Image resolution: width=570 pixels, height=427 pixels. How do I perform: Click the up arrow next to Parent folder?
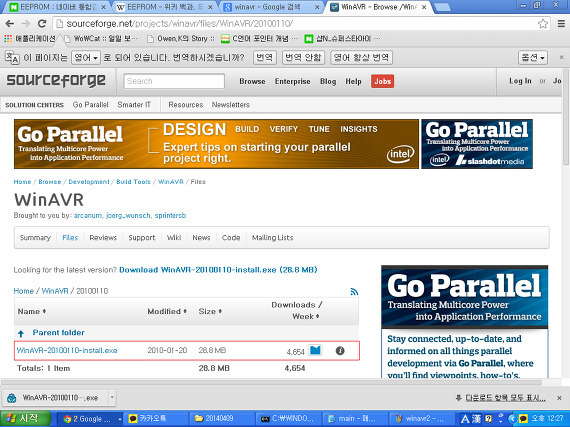pyautogui.click(x=21, y=333)
